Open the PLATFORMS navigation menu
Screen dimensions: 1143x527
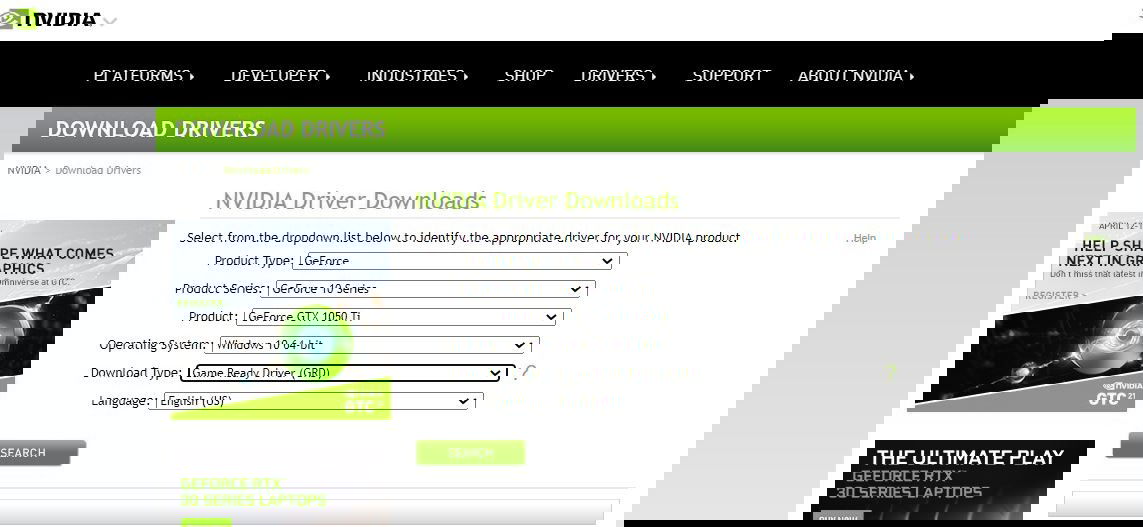(x=141, y=76)
